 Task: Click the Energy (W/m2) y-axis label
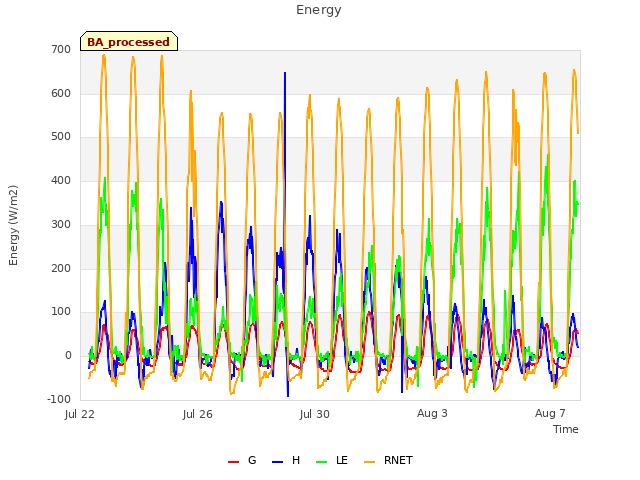[13, 225]
